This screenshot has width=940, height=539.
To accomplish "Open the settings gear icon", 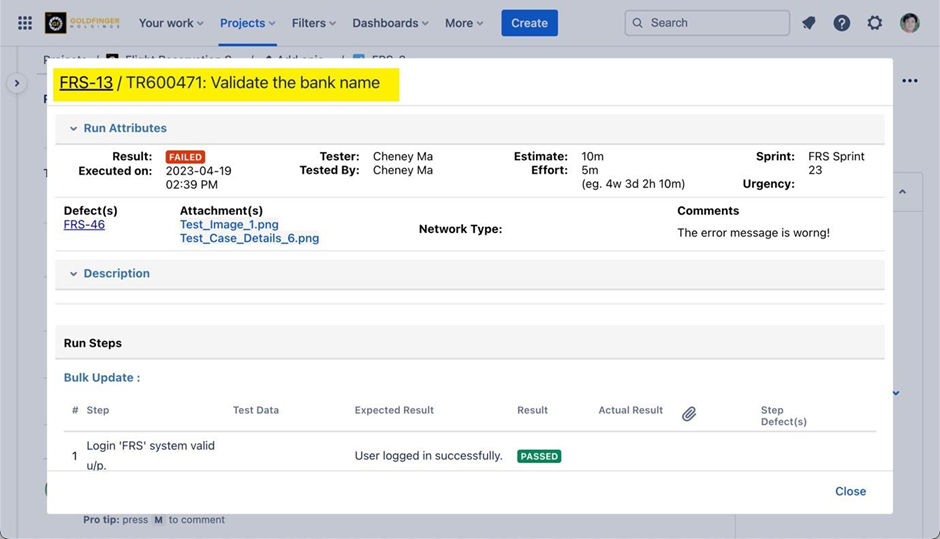I will (x=875, y=23).
